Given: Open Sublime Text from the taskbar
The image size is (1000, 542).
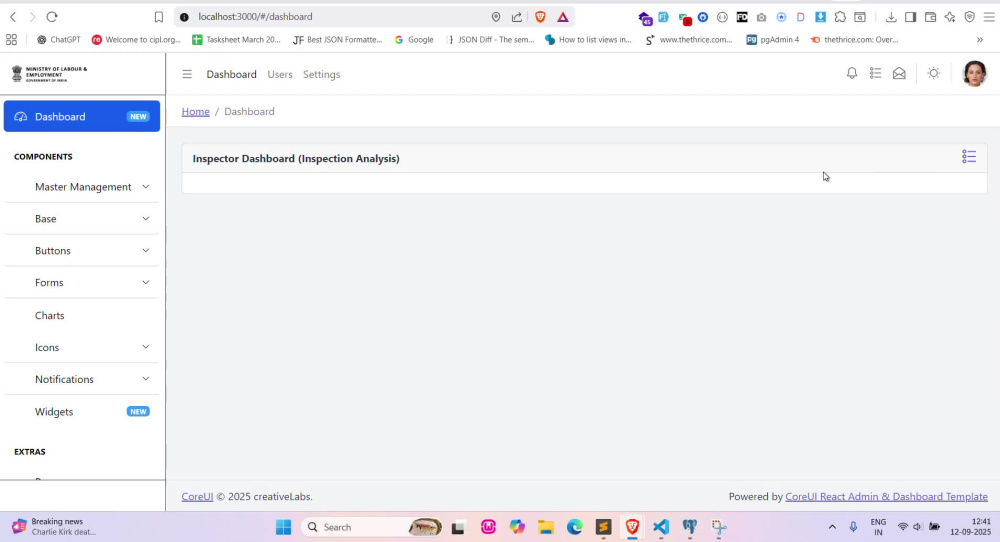Looking at the screenshot, I should [603, 527].
